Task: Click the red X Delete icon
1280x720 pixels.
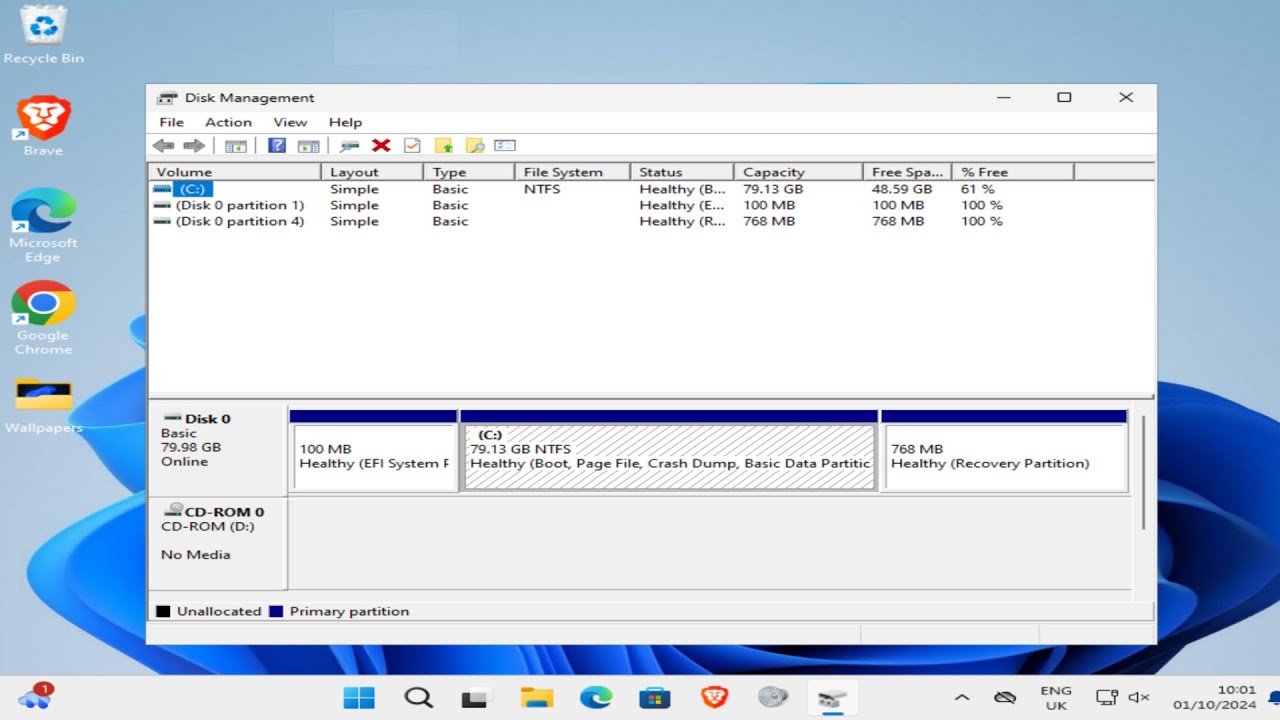Action: click(381, 146)
